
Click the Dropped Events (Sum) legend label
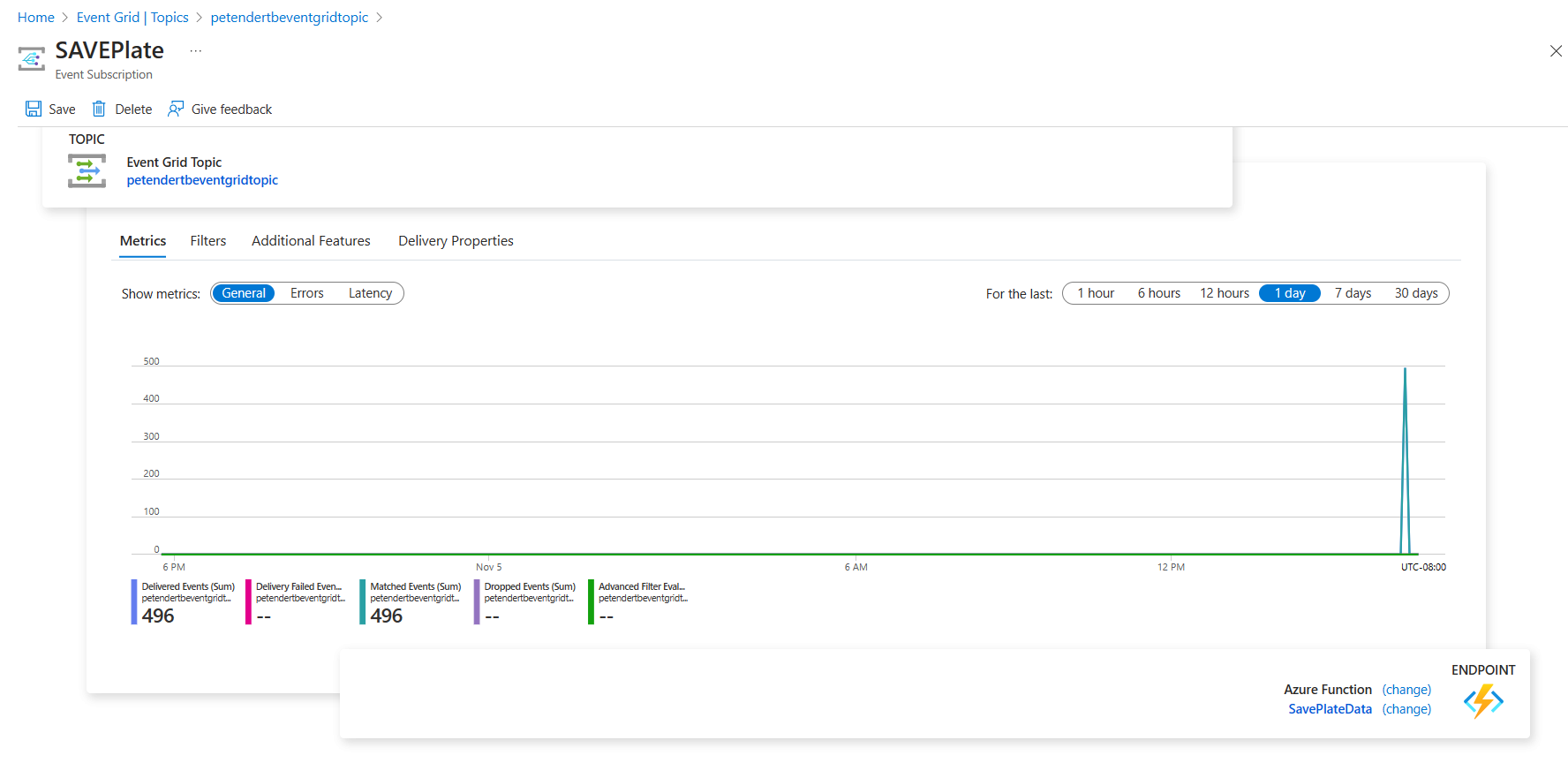530,586
